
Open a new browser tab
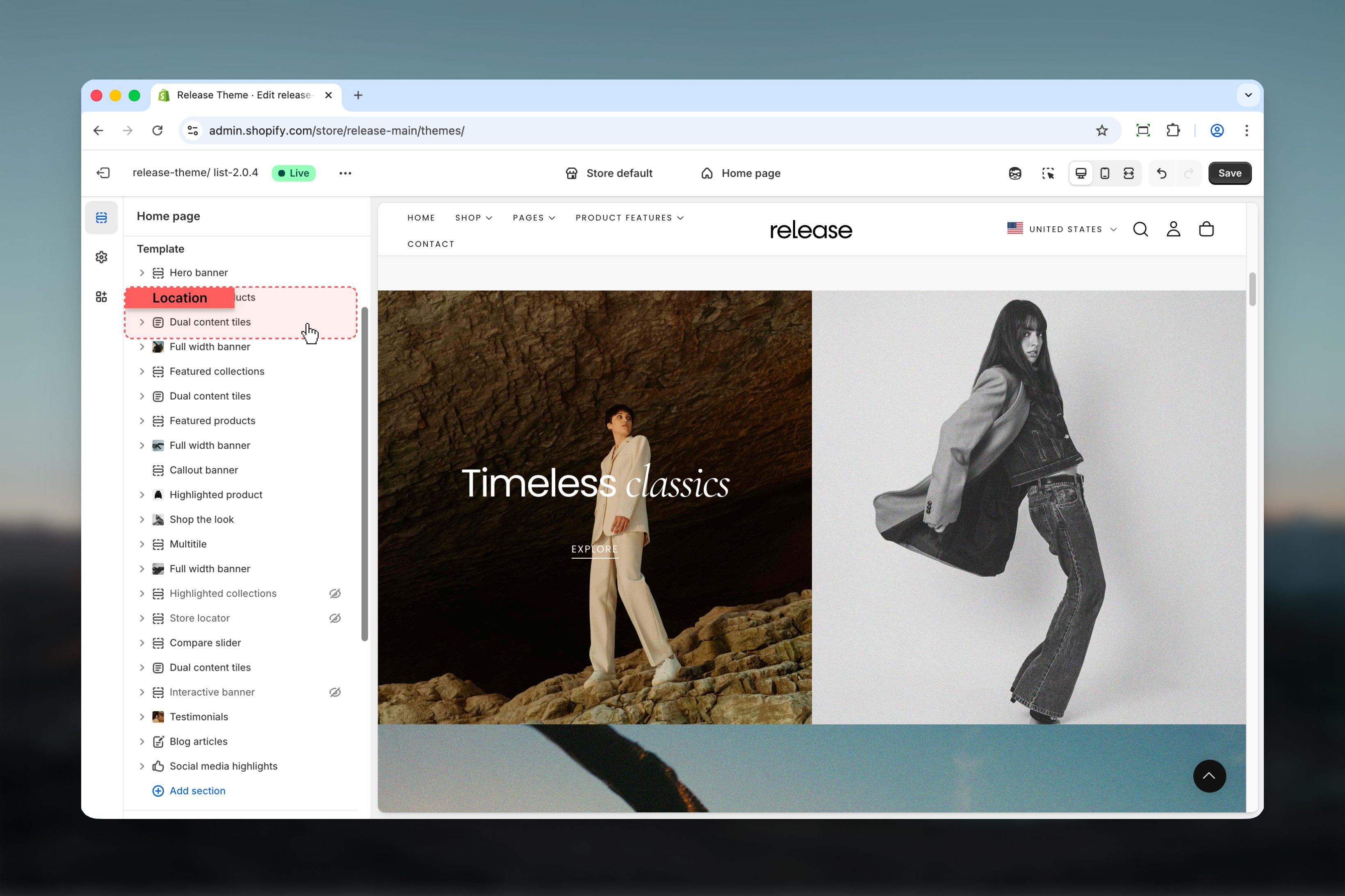358,96
